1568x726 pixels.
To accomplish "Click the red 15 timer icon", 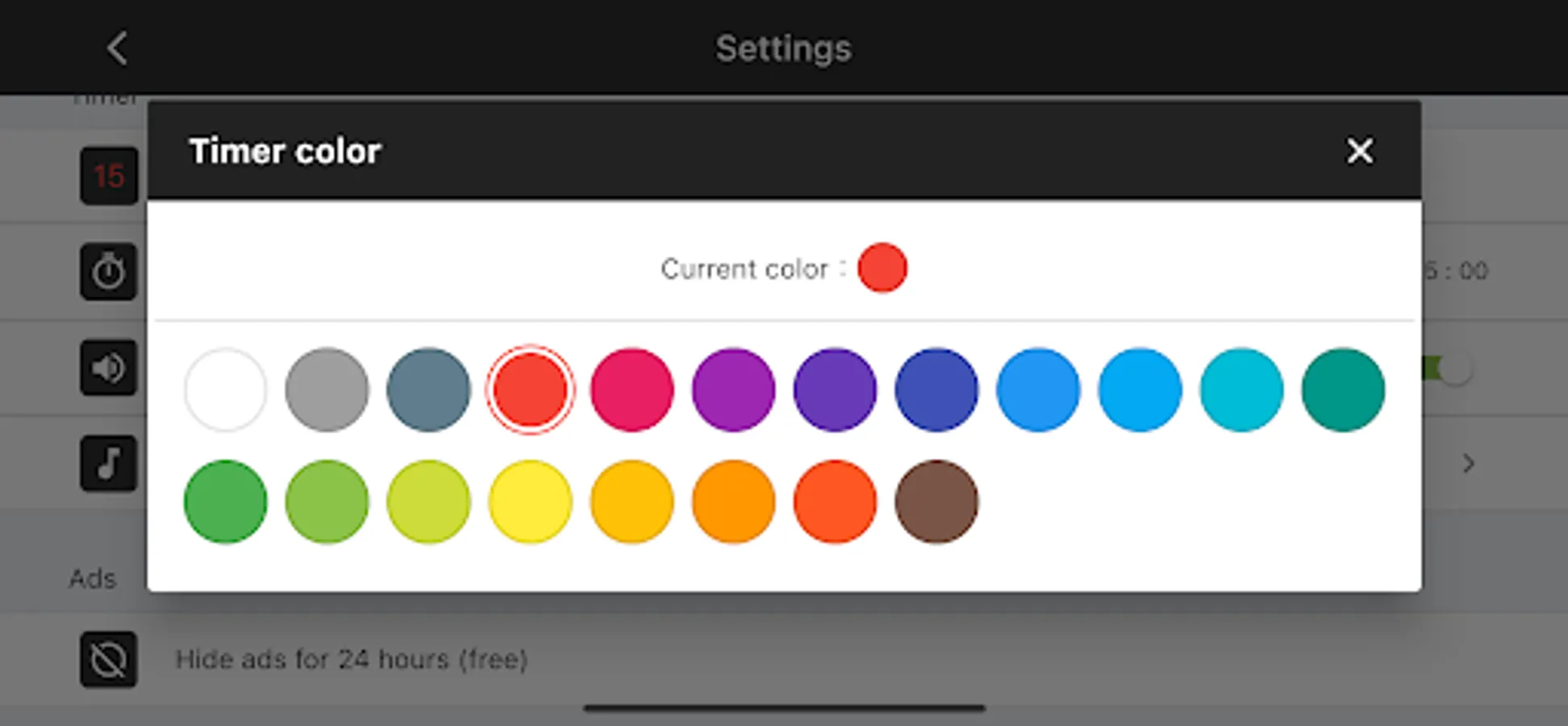I will (x=108, y=176).
